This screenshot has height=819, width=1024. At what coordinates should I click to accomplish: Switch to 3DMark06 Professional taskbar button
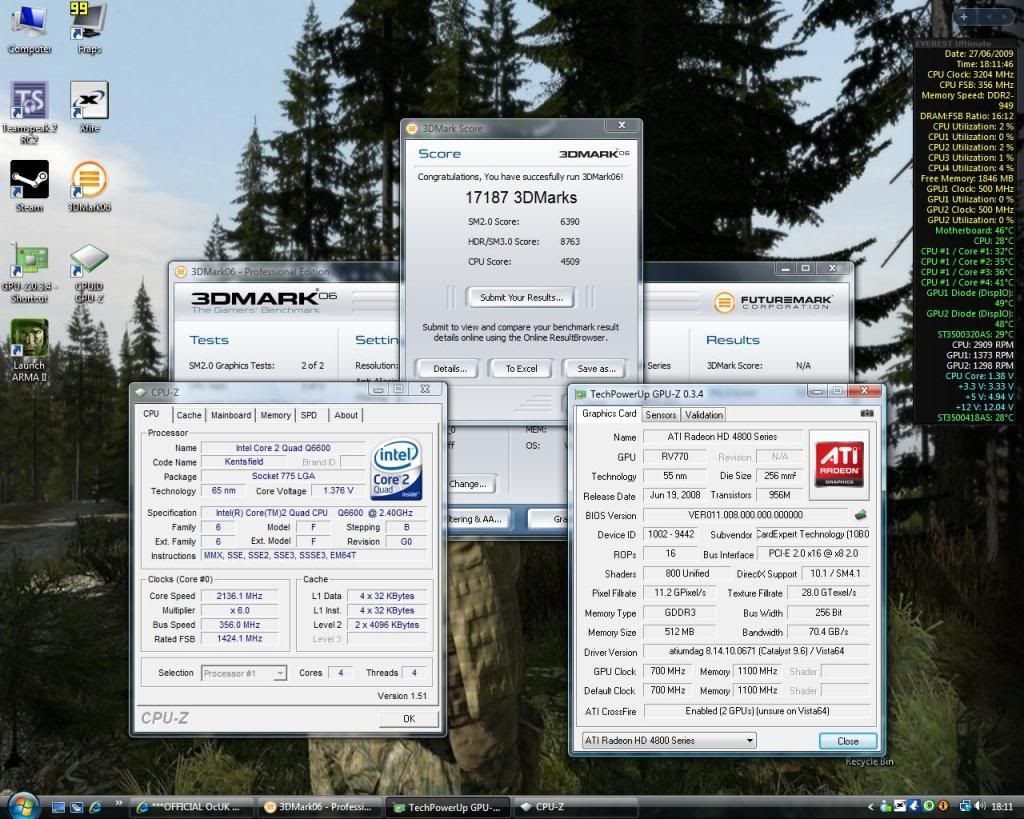319,807
